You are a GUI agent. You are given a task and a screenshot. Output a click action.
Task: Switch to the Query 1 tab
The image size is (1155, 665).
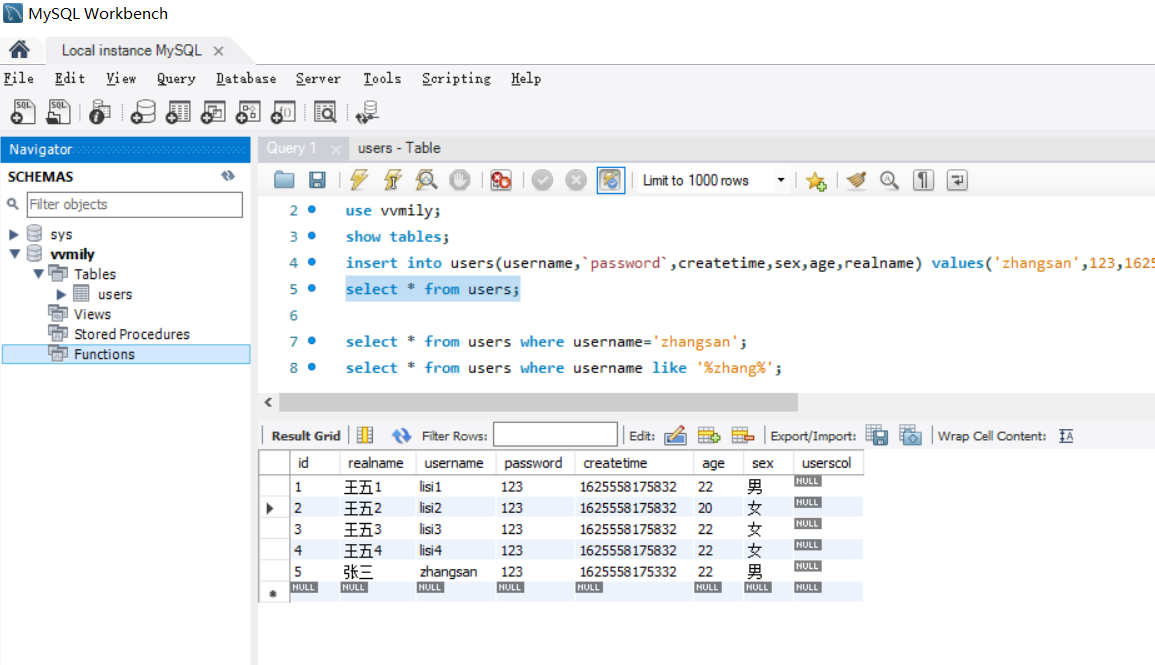pos(292,148)
